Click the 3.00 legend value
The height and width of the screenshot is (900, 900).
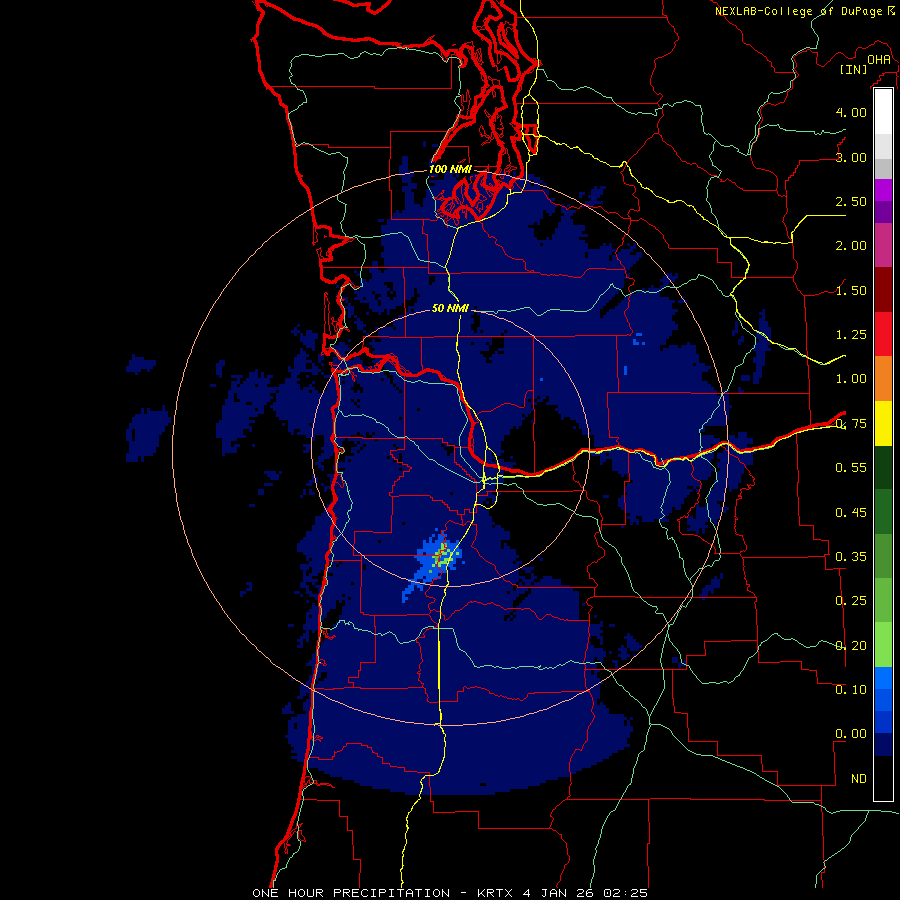pos(851,157)
